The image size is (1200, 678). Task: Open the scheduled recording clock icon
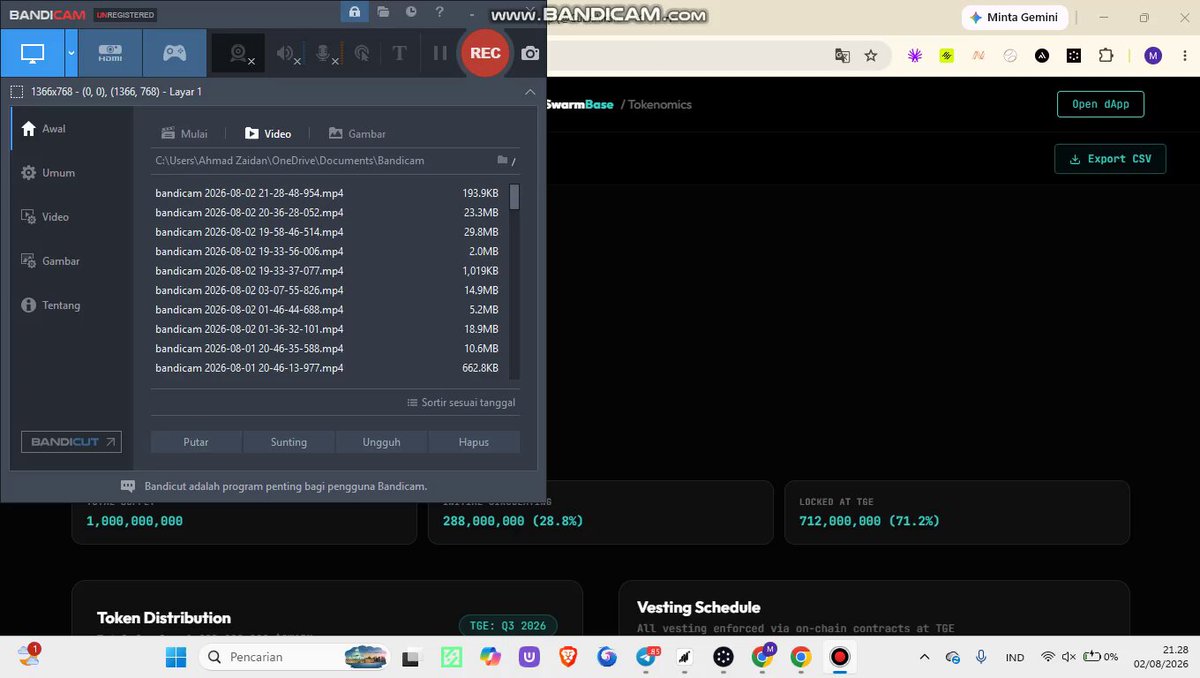(x=411, y=12)
